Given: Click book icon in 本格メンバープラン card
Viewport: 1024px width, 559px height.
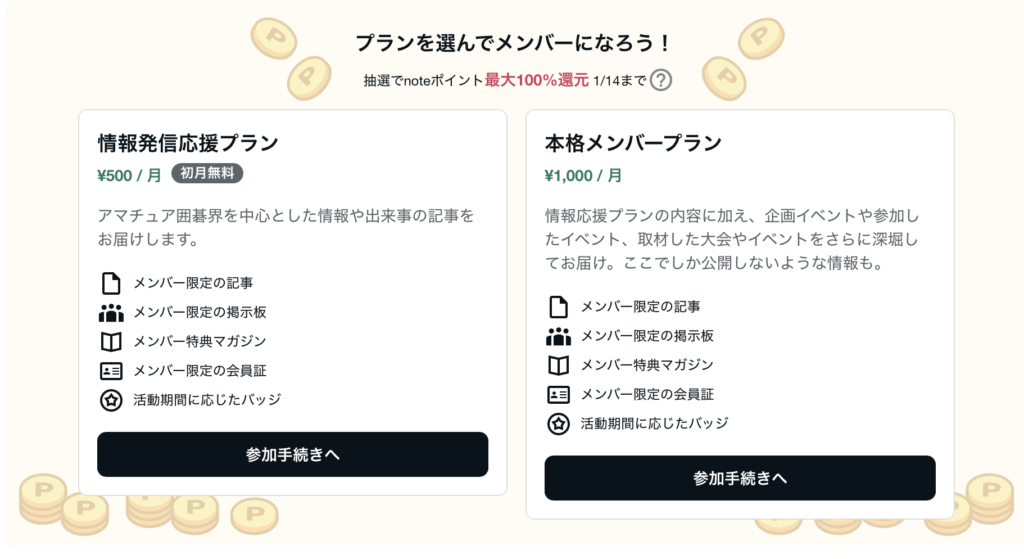Looking at the screenshot, I should (558, 365).
